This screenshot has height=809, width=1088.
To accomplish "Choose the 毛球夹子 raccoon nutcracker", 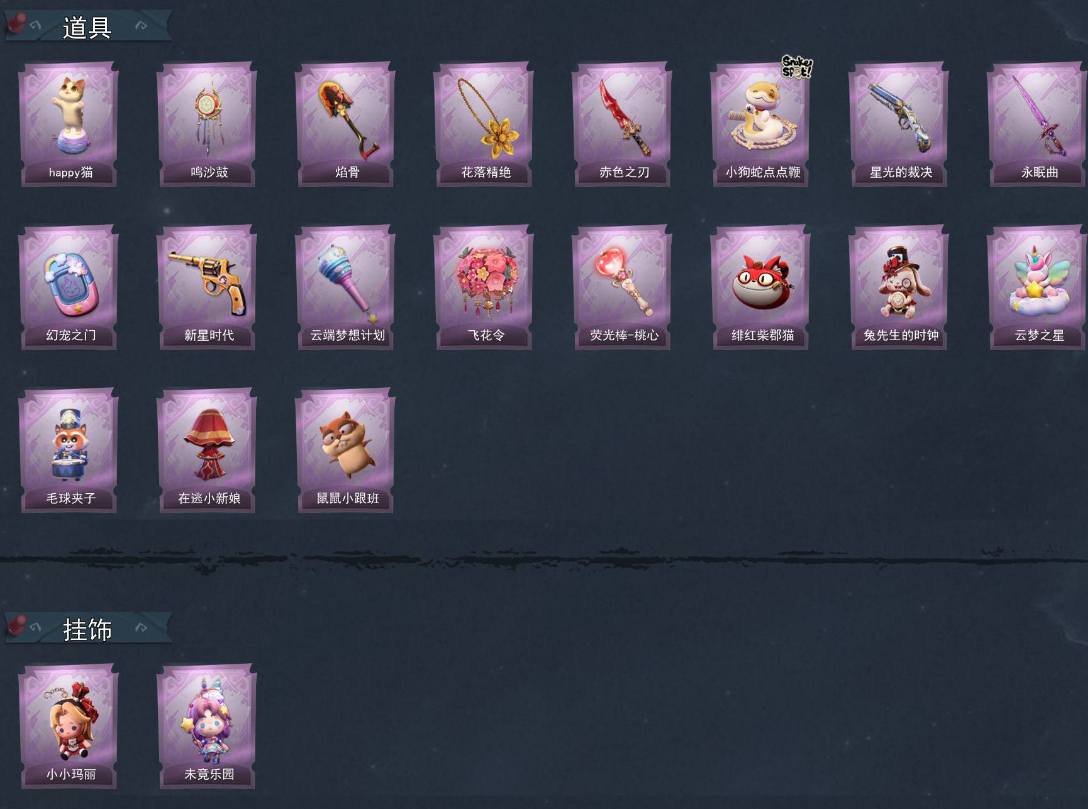I will pyautogui.click(x=69, y=450).
